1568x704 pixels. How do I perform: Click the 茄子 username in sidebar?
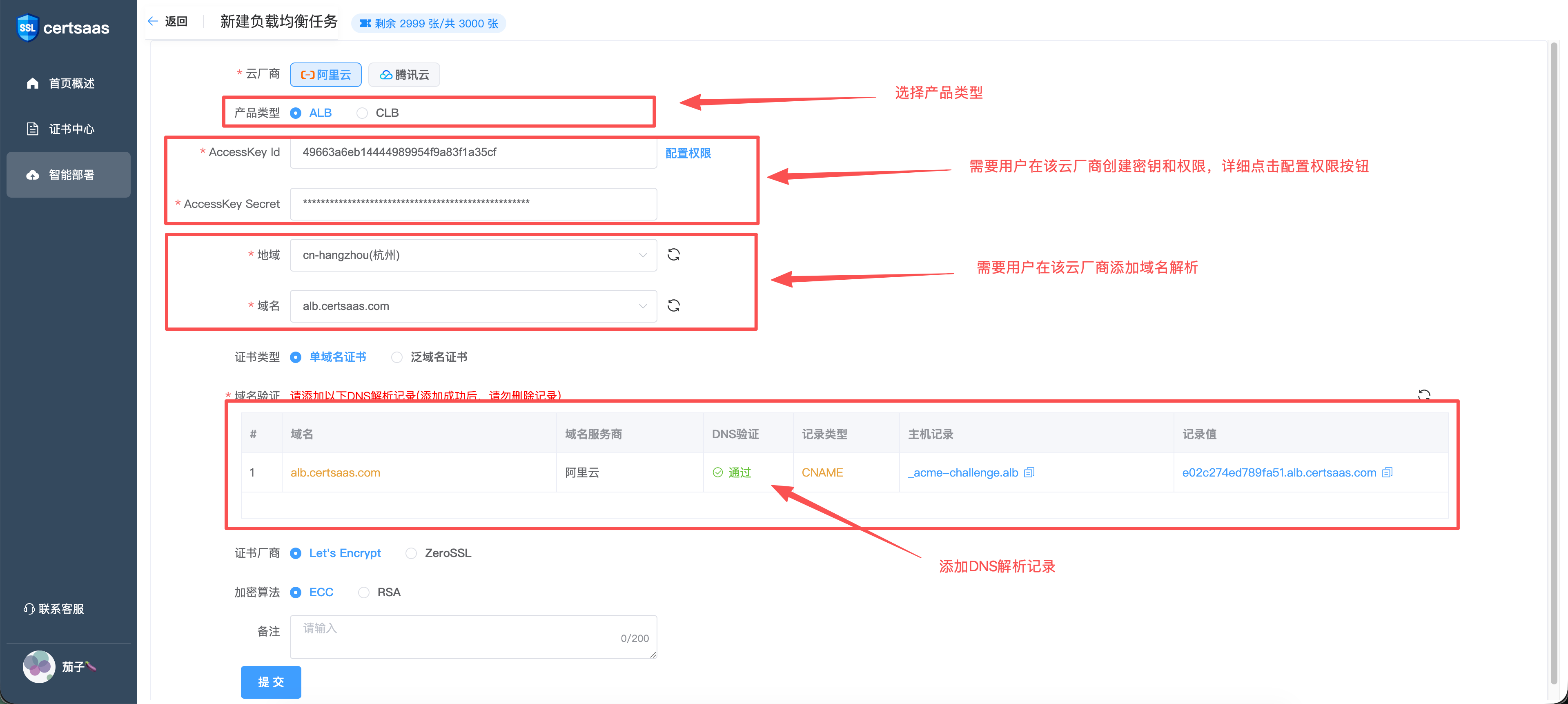click(x=79, y=667)
